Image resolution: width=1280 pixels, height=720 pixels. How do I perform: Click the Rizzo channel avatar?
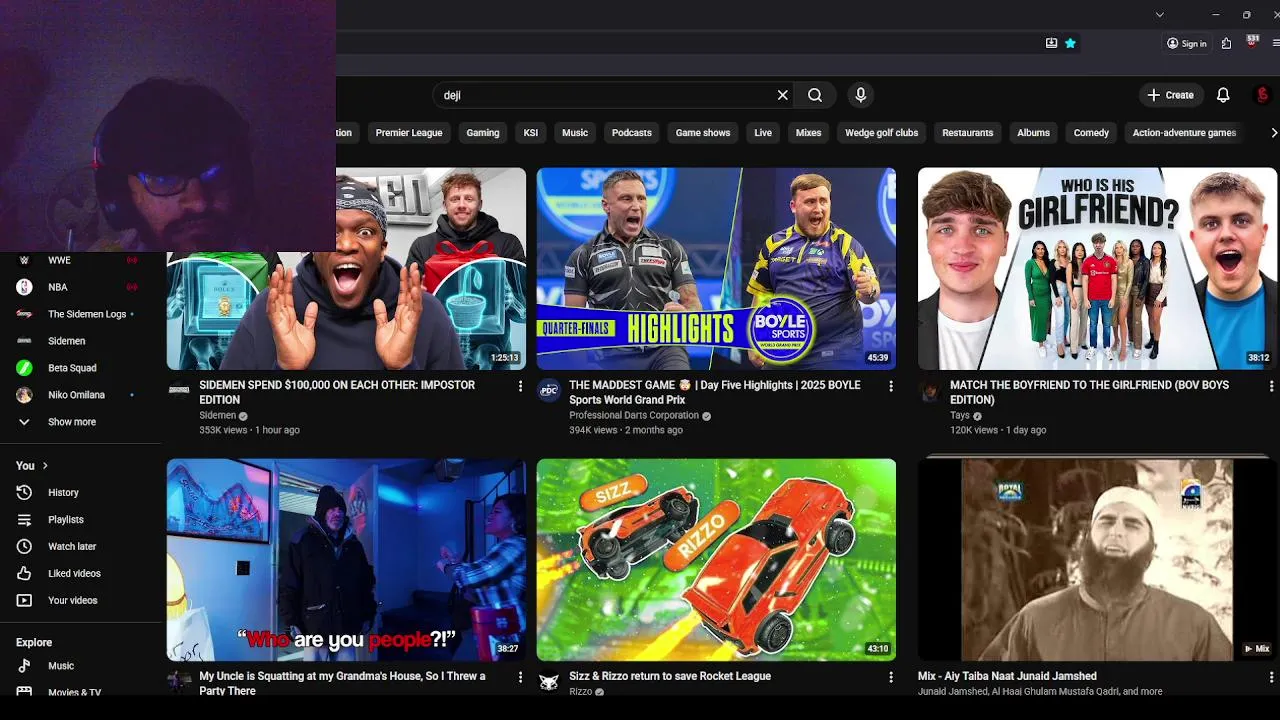[549, 681]
